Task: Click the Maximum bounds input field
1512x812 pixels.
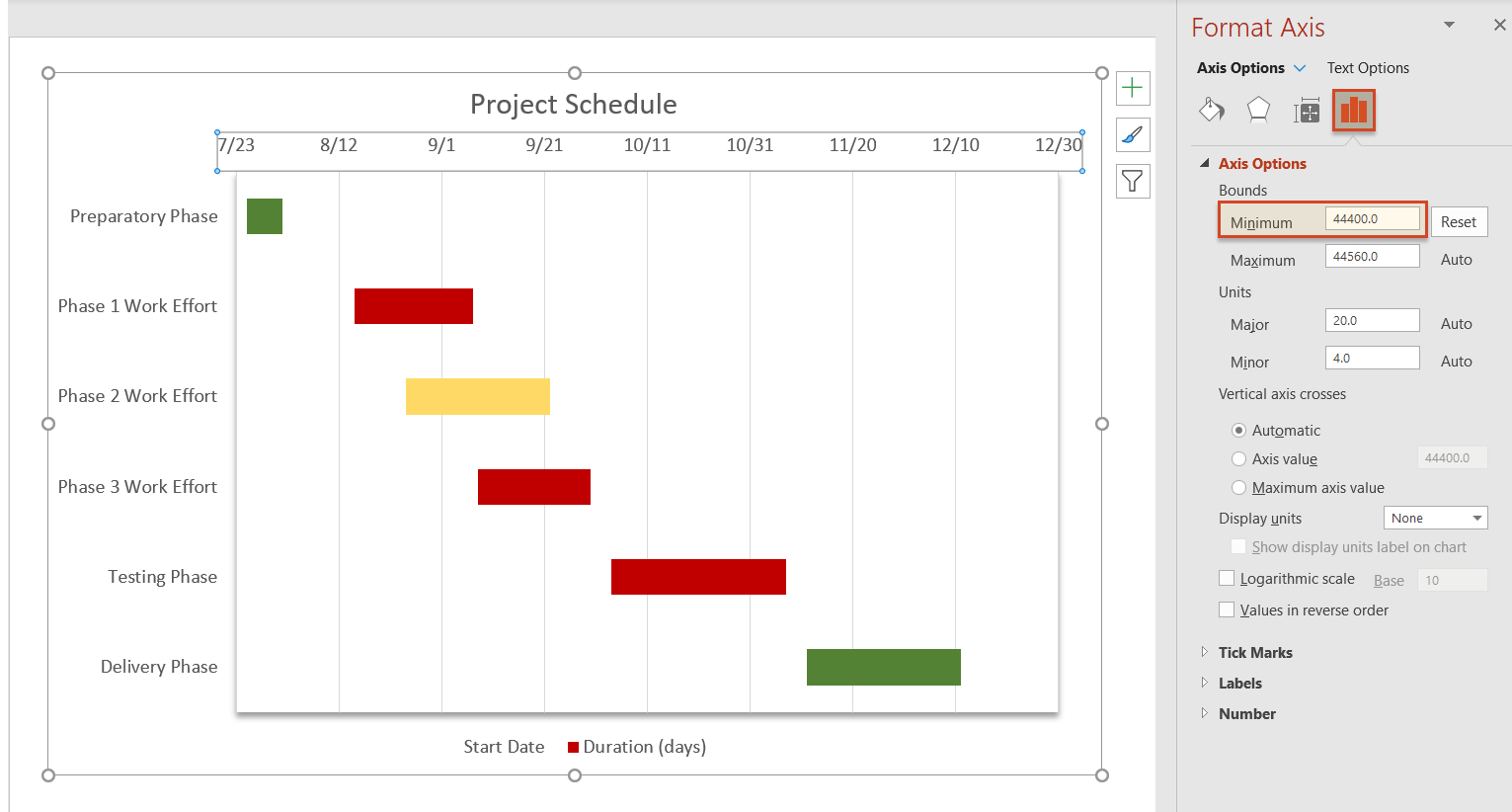Action: point(1372,255)
